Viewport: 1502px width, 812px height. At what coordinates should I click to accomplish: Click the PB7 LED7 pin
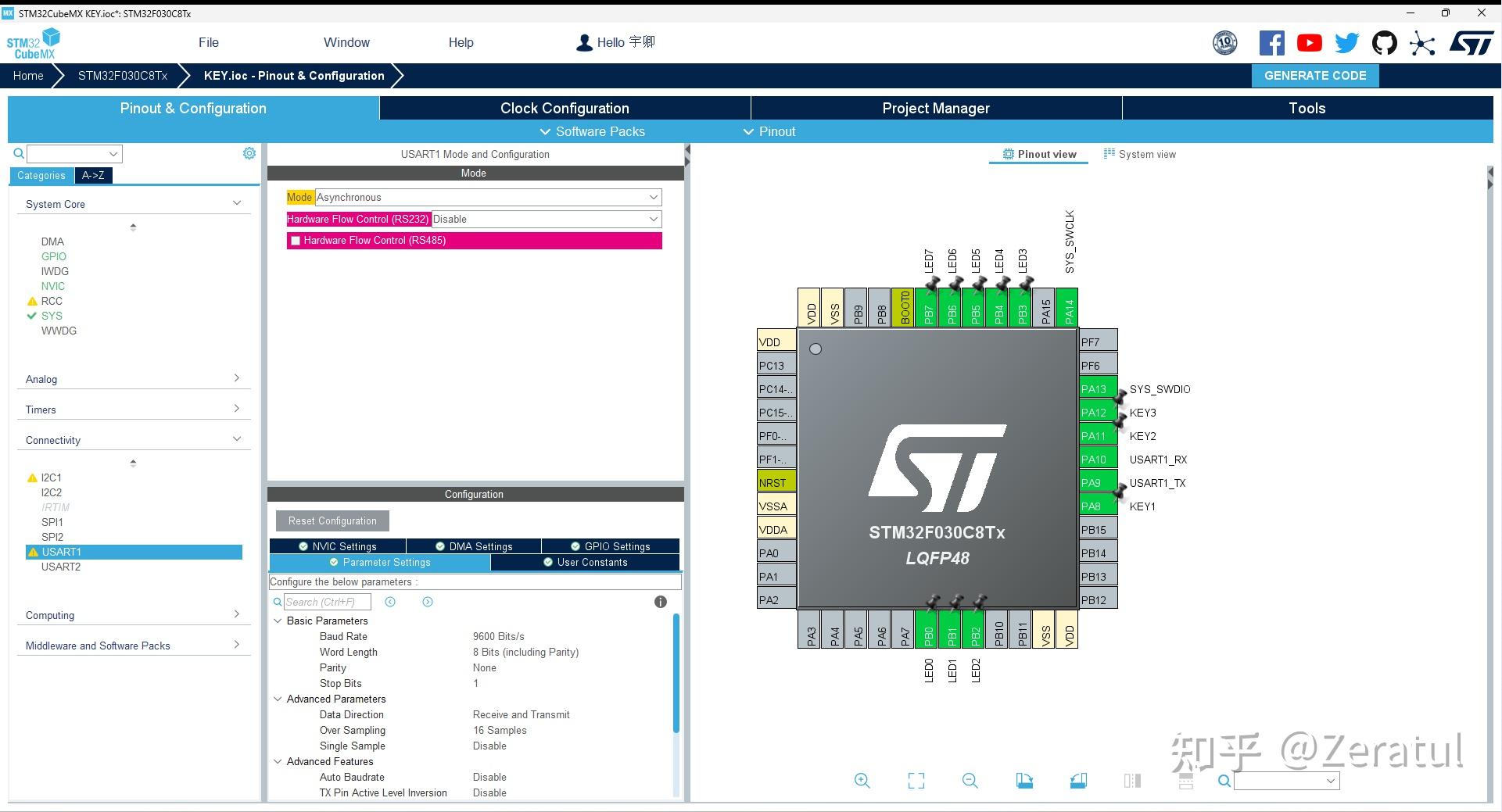(928, 307)
